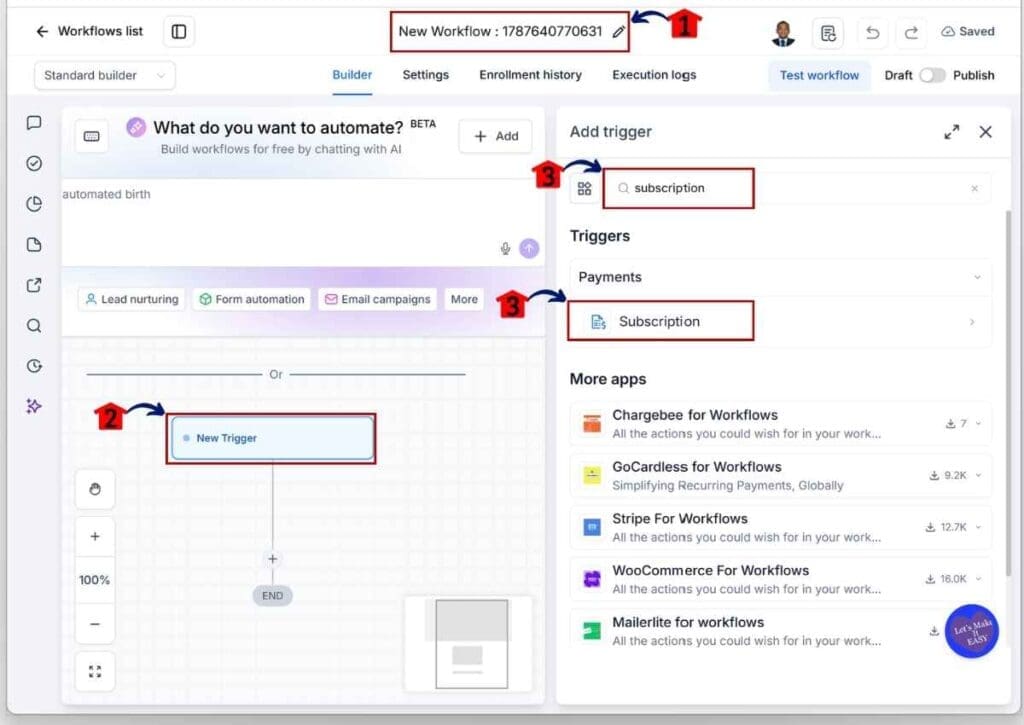
Task: Open the checkmark circle icon in sidebar
Action: (x=34, y=163)
